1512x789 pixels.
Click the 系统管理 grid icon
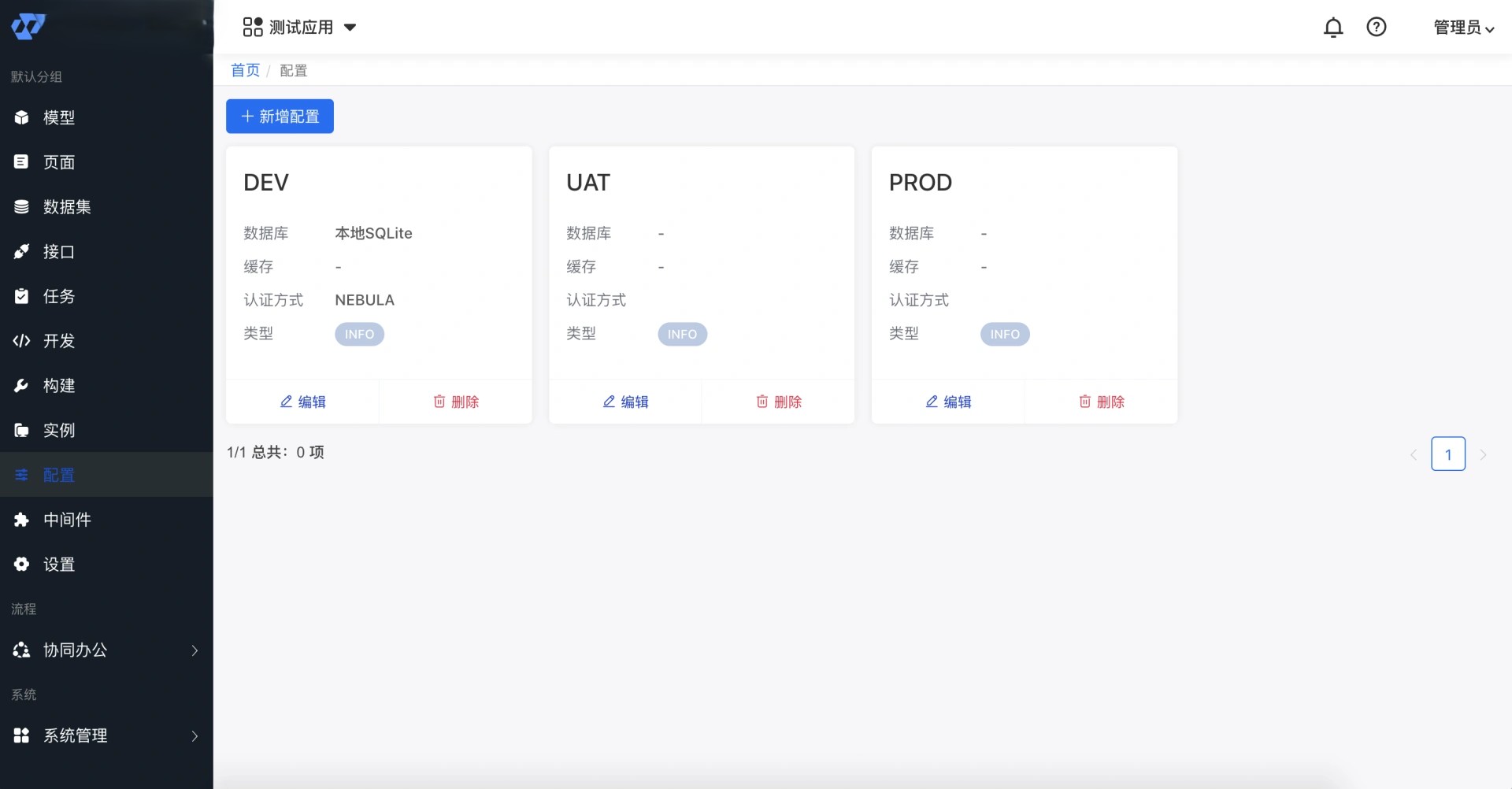[x=21, y=735]
